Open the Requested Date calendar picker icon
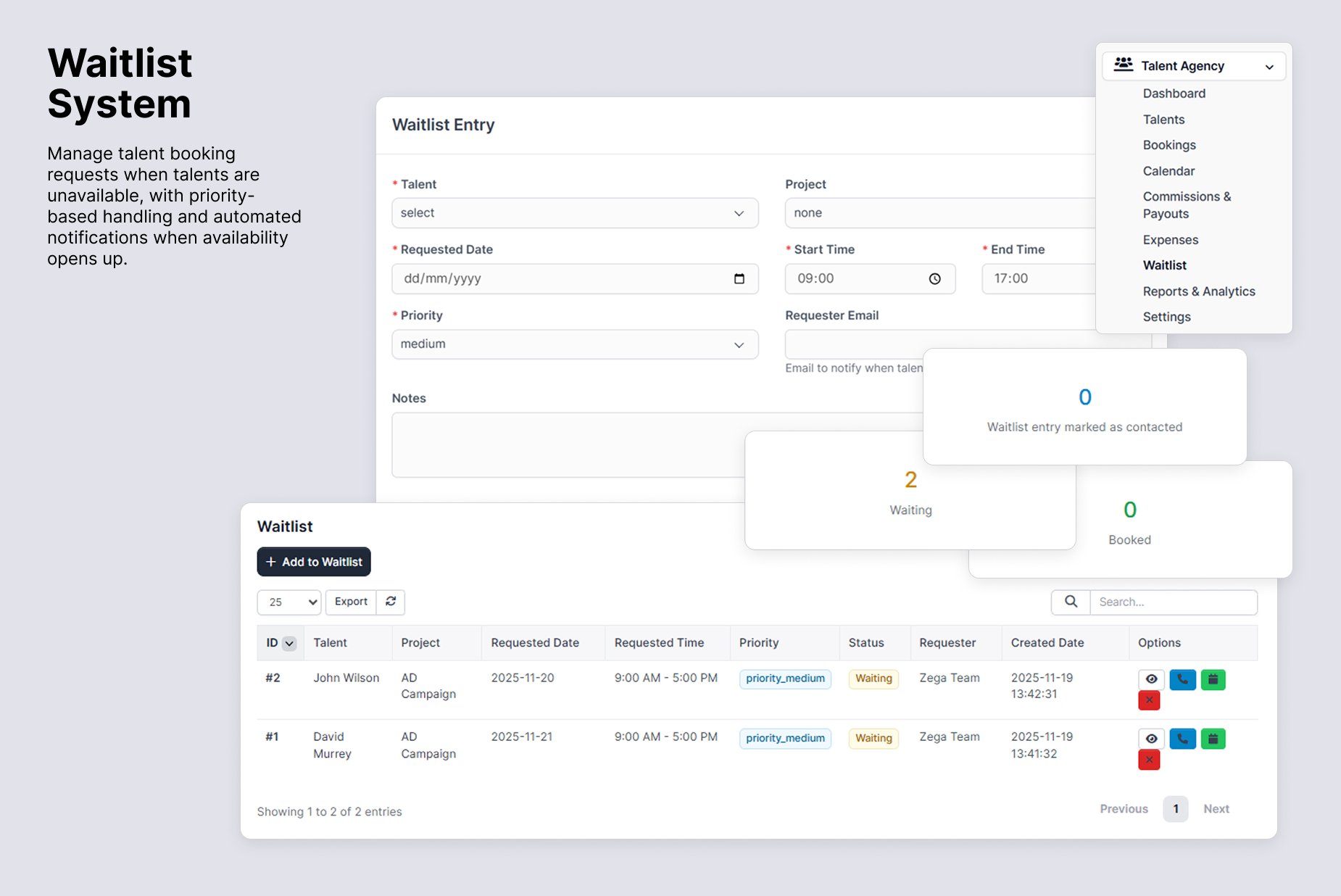Viewport: 1341px width, 896px height. [x=739, y=278]
